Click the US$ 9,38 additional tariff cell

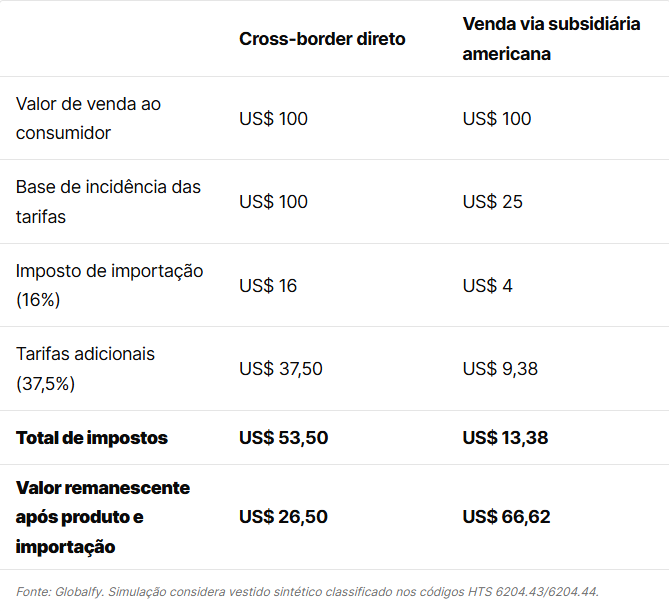500,369
